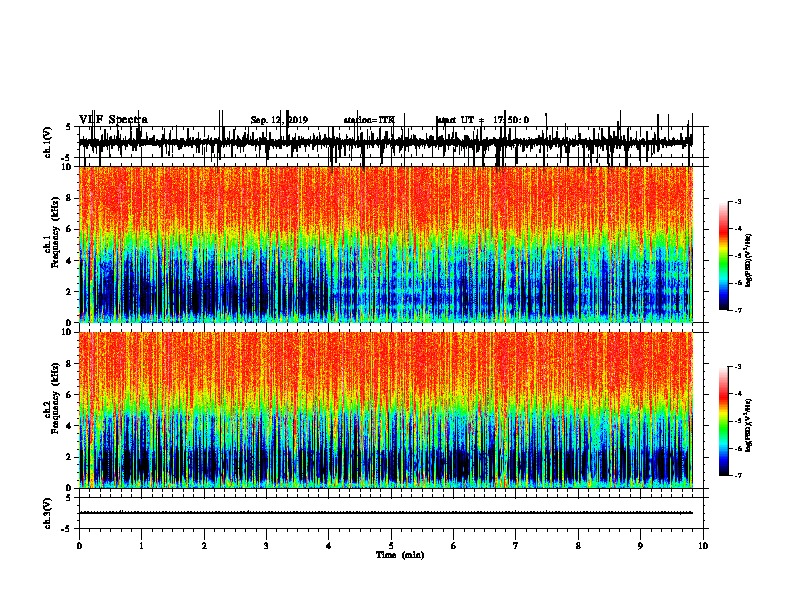Click time axis tick label "3"
The image size is (792, 612).
[x=266, y=546]
